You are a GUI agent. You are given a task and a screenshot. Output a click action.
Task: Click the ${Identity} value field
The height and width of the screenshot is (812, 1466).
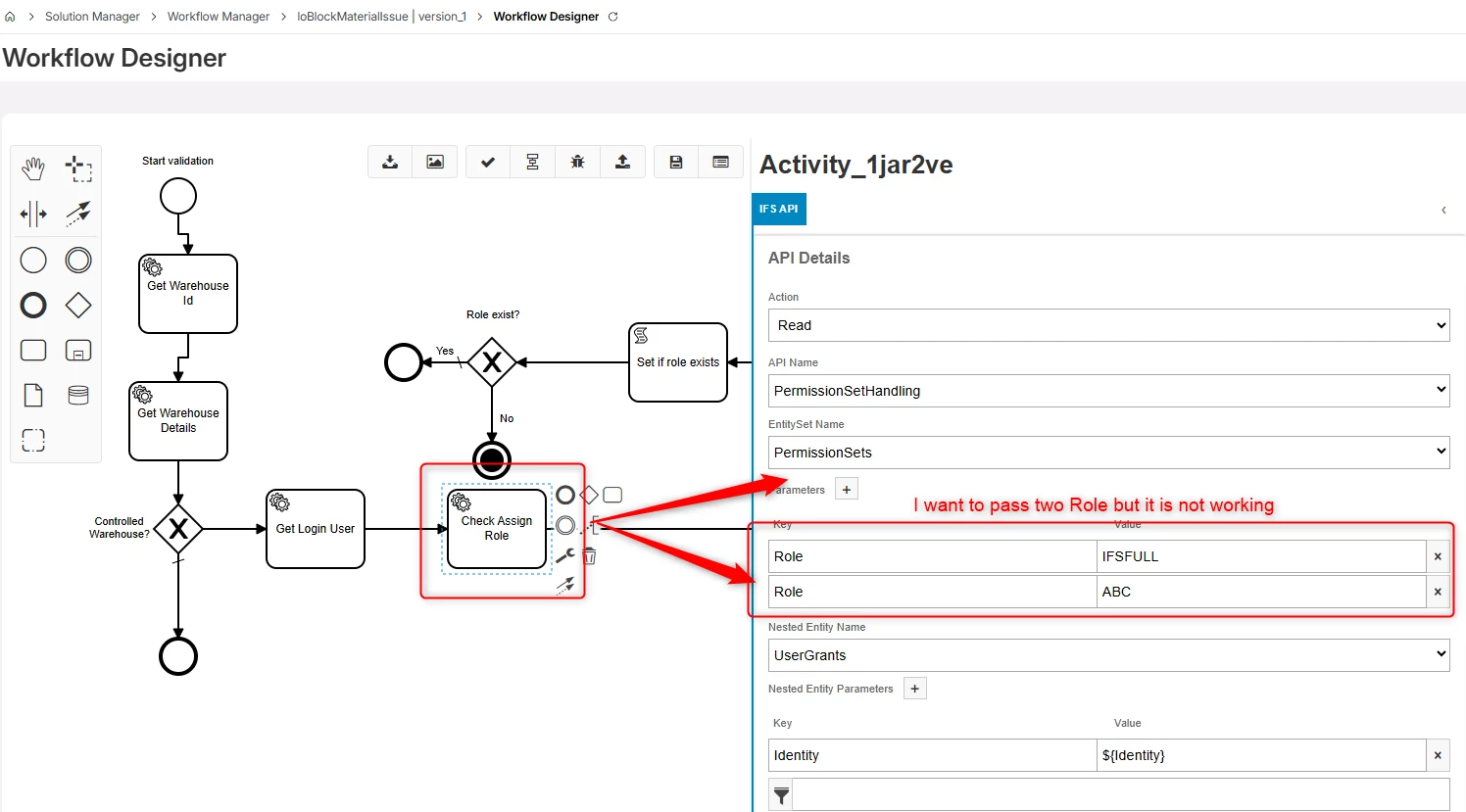point(1261,755)
